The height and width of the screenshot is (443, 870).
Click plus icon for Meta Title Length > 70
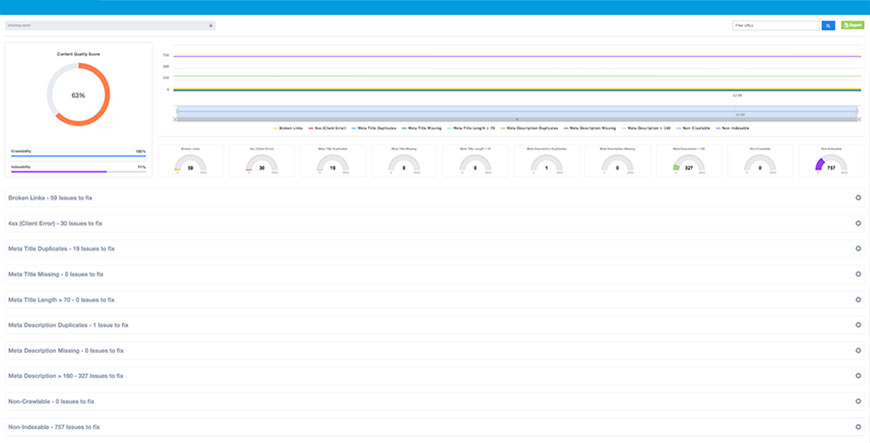858,299
